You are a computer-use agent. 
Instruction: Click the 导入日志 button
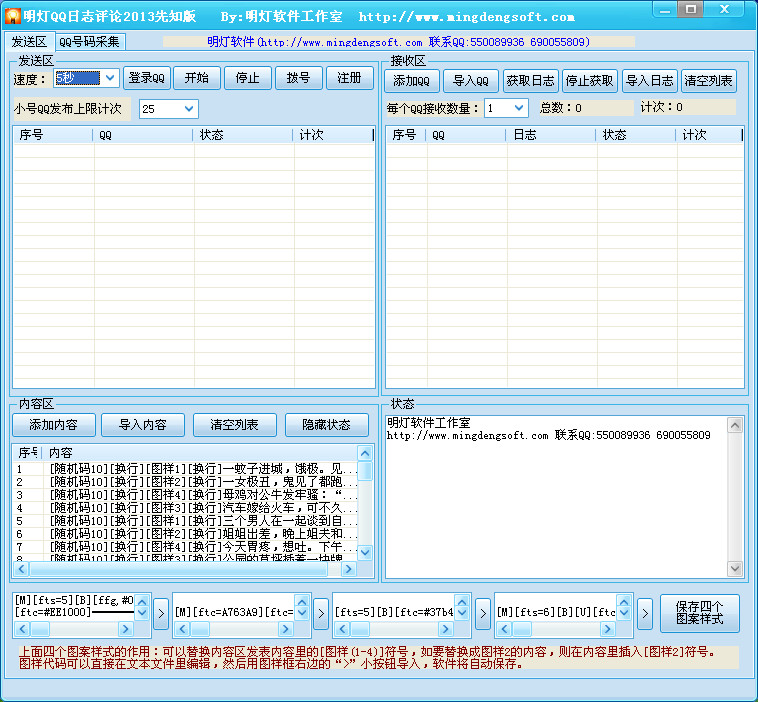point(649,81)
